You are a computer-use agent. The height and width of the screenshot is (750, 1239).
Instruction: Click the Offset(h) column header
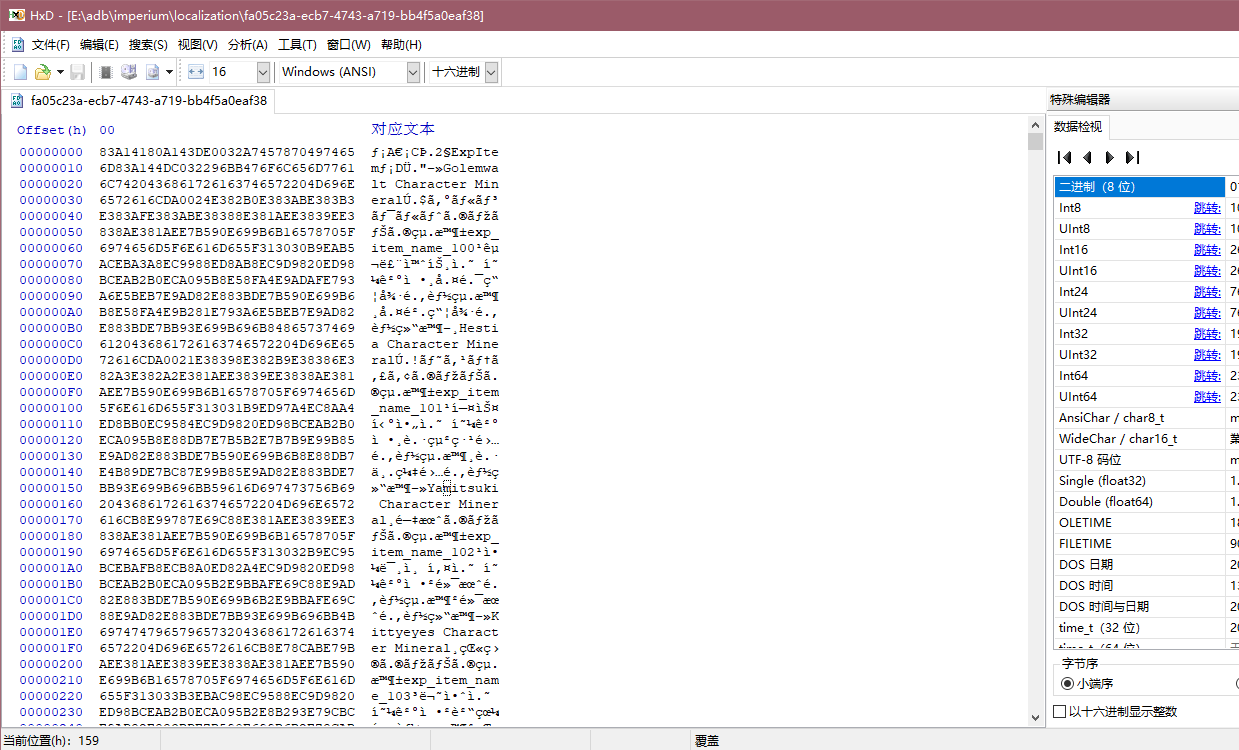pos(52,130)
